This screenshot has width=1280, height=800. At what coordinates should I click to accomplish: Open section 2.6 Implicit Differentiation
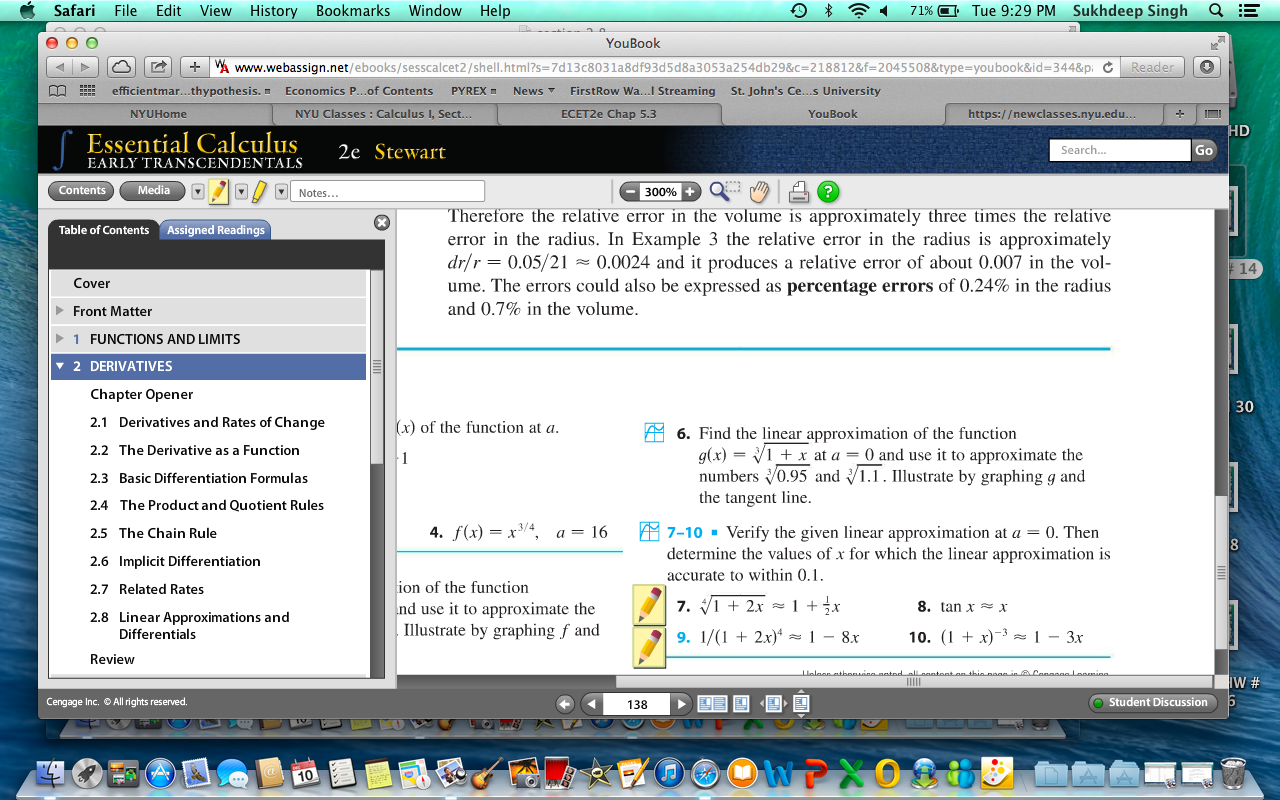click(176, 561)
